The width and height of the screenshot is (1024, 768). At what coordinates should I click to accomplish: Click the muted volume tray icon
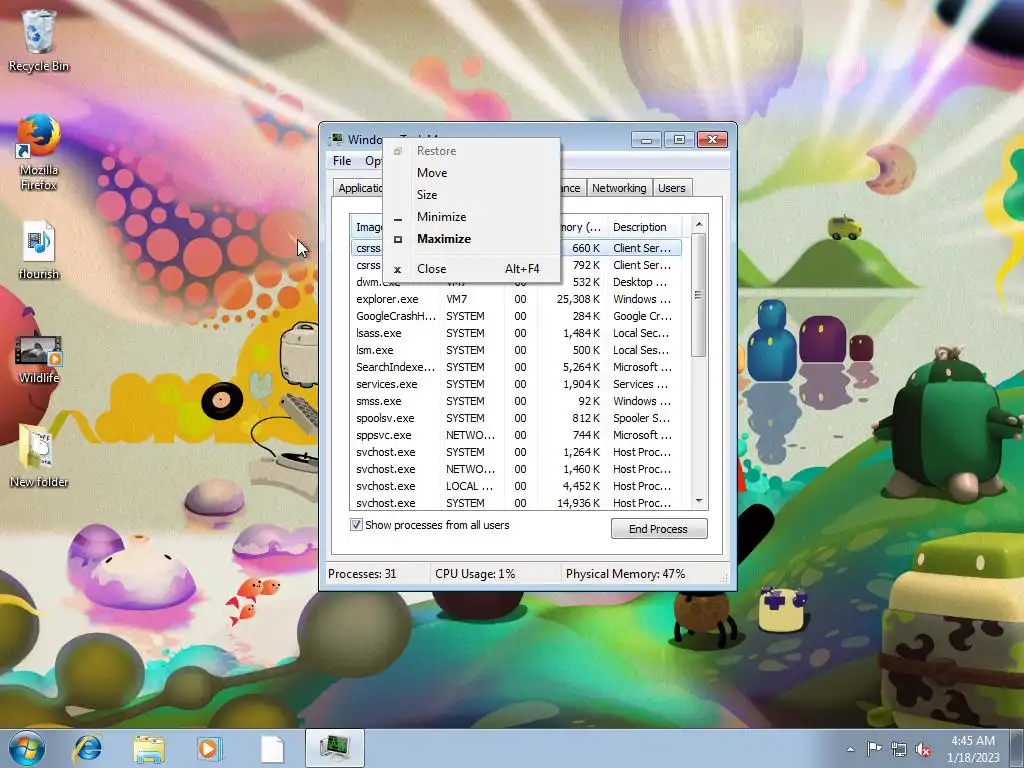pos(923,749)
